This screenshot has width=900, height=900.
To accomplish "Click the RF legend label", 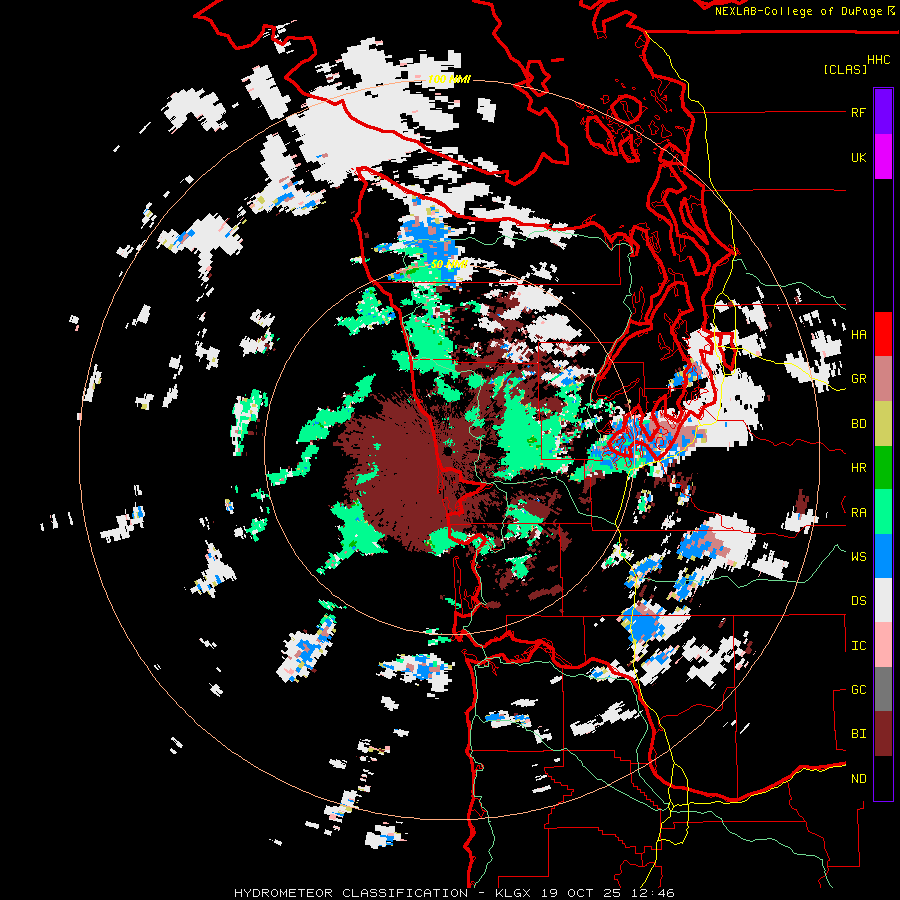I will 858,112.
